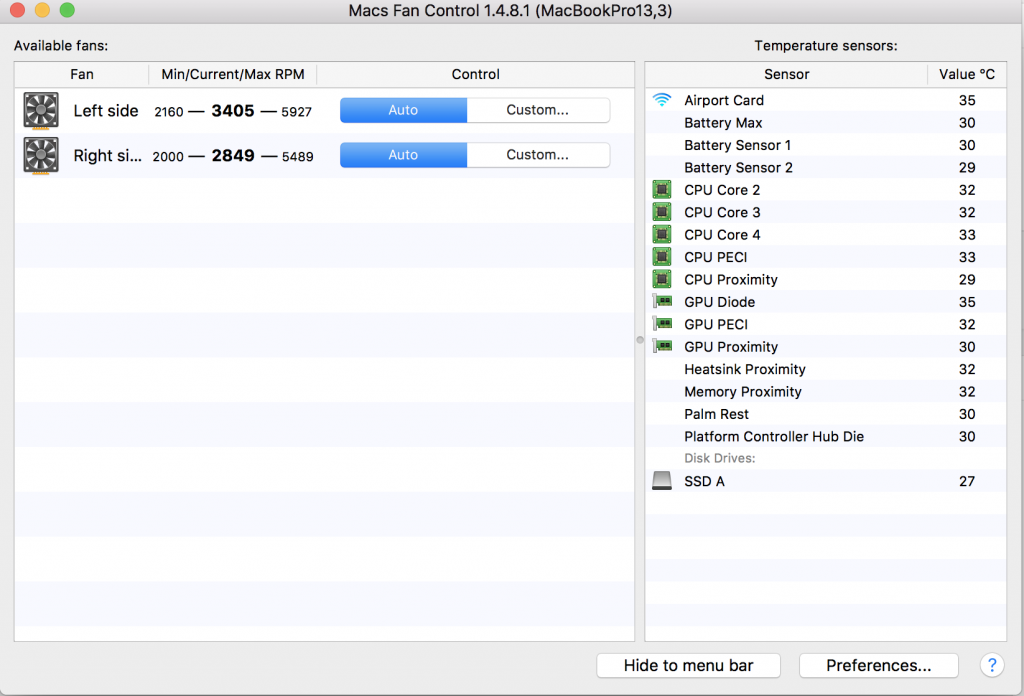Click the 3405 current RPM value
The width and height of the screenshot is (1024, 696).
click(233, 111)
